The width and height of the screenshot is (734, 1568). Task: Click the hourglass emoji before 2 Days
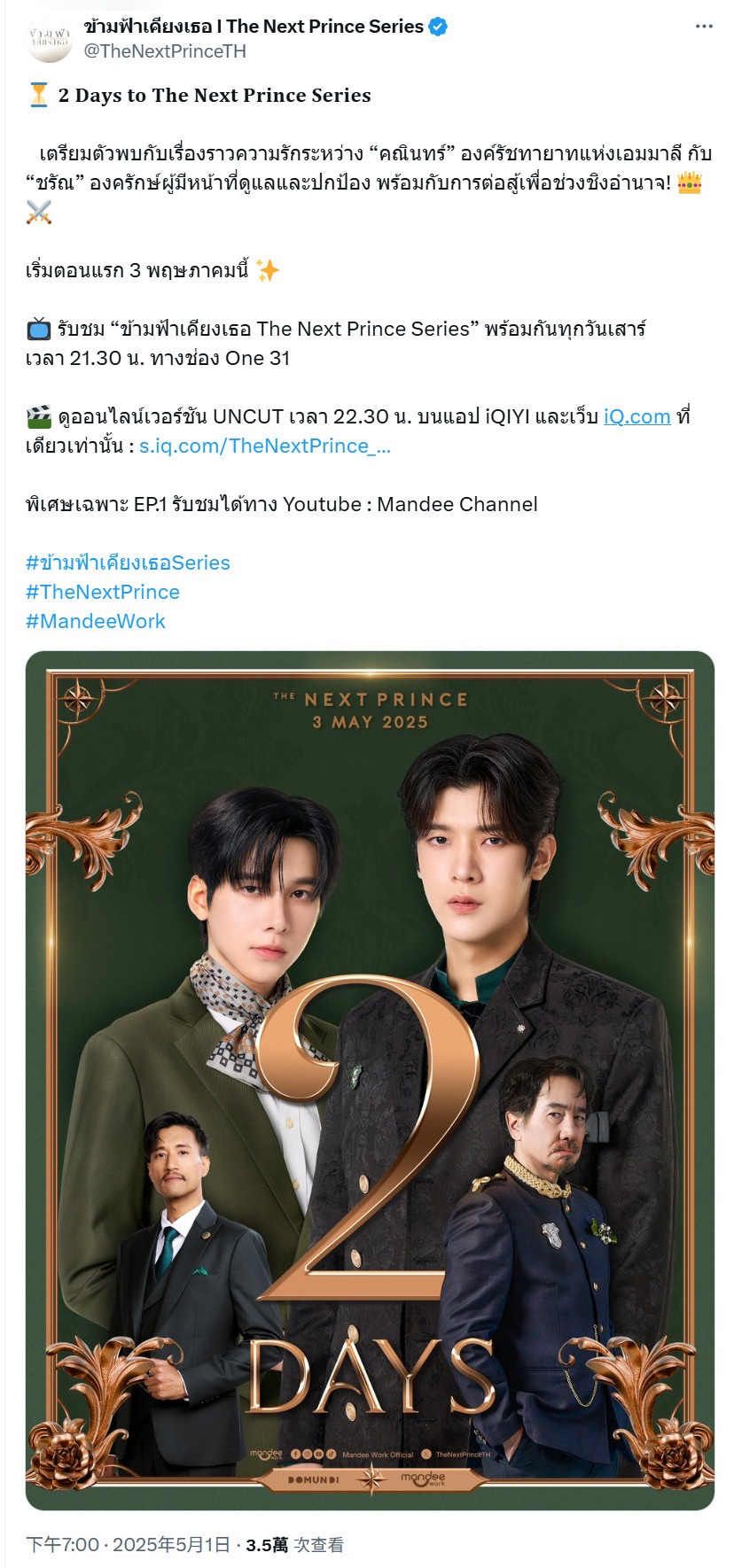point(39,95)
